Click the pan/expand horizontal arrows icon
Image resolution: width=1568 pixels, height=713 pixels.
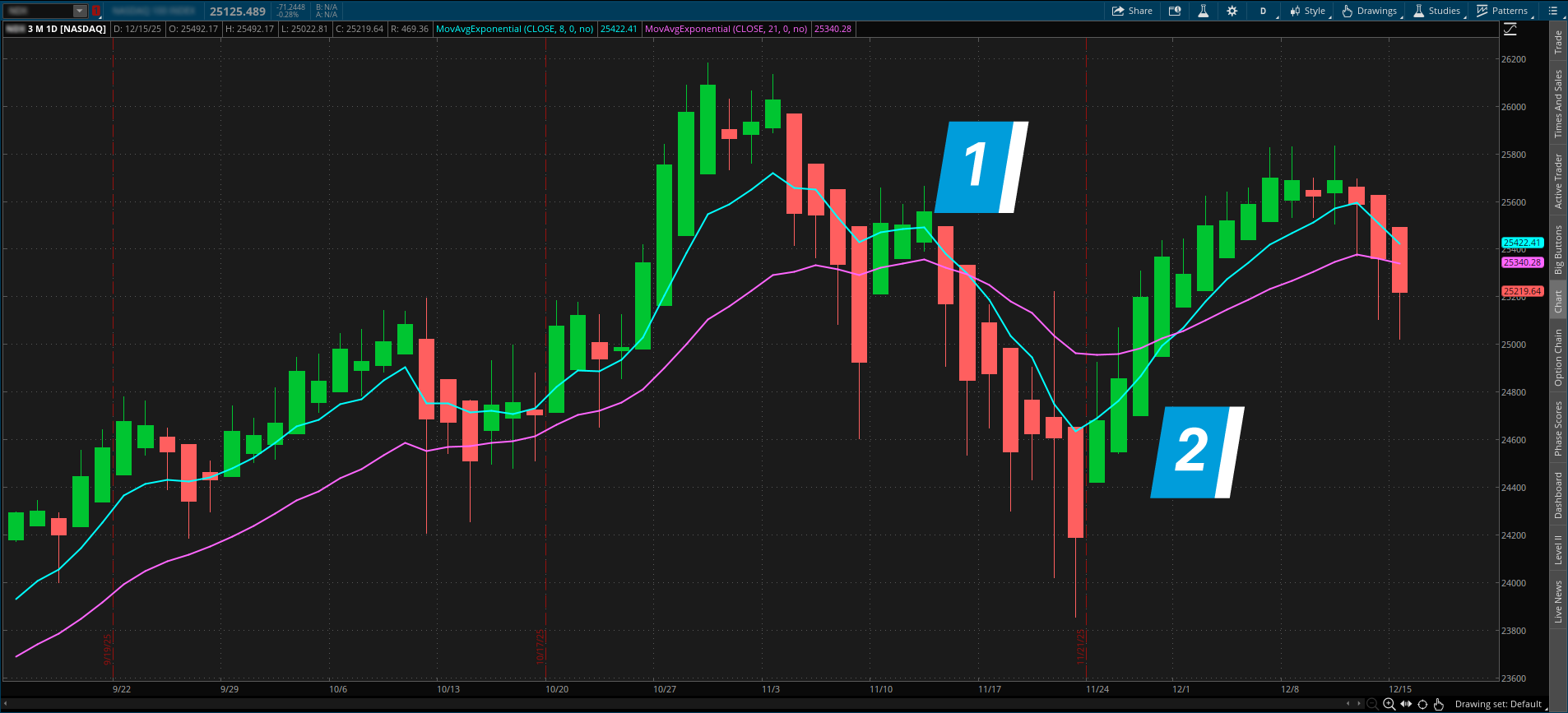[x=1406, y=704]
